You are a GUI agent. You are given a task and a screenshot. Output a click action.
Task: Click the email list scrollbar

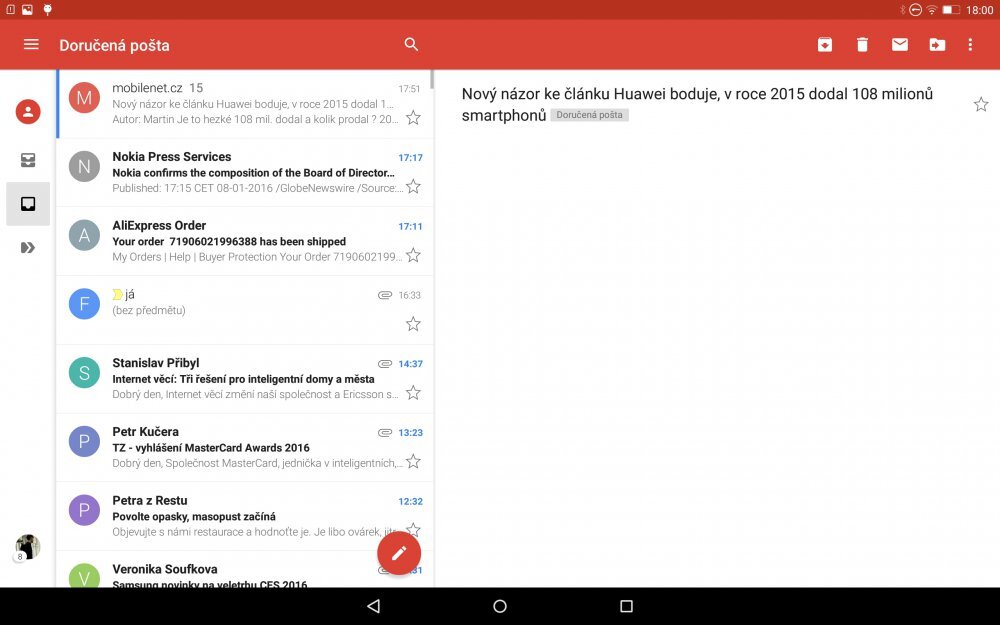(432, 80)
